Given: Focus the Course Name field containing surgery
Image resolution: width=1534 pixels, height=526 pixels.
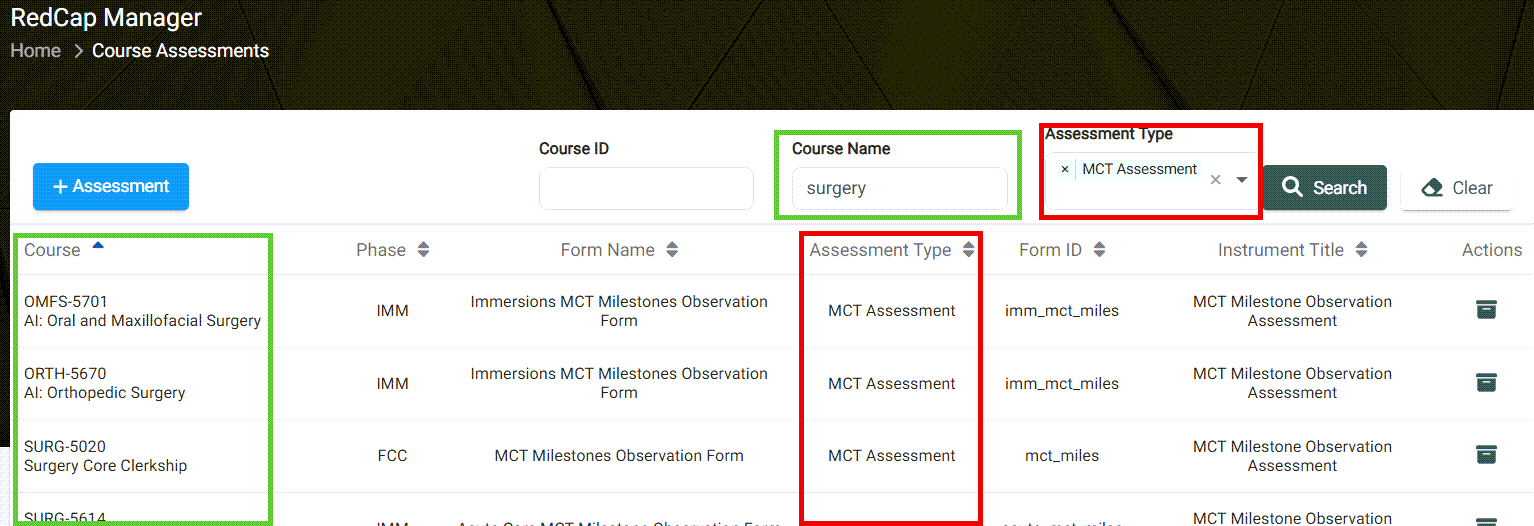Looking at the screenshot, I should pyautogui.click(x=900, y=188).
